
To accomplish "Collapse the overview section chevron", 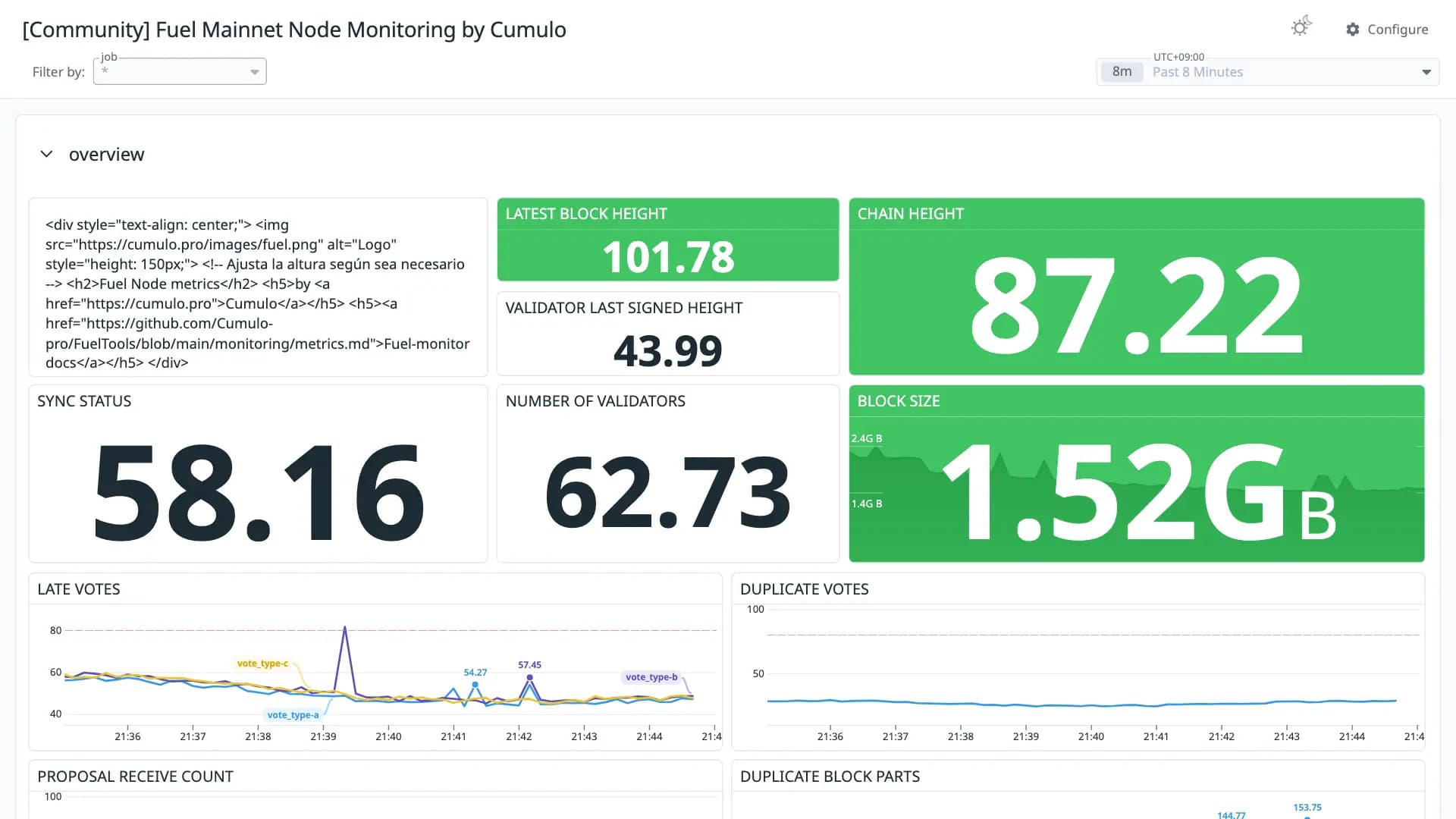I will point(46,154).
